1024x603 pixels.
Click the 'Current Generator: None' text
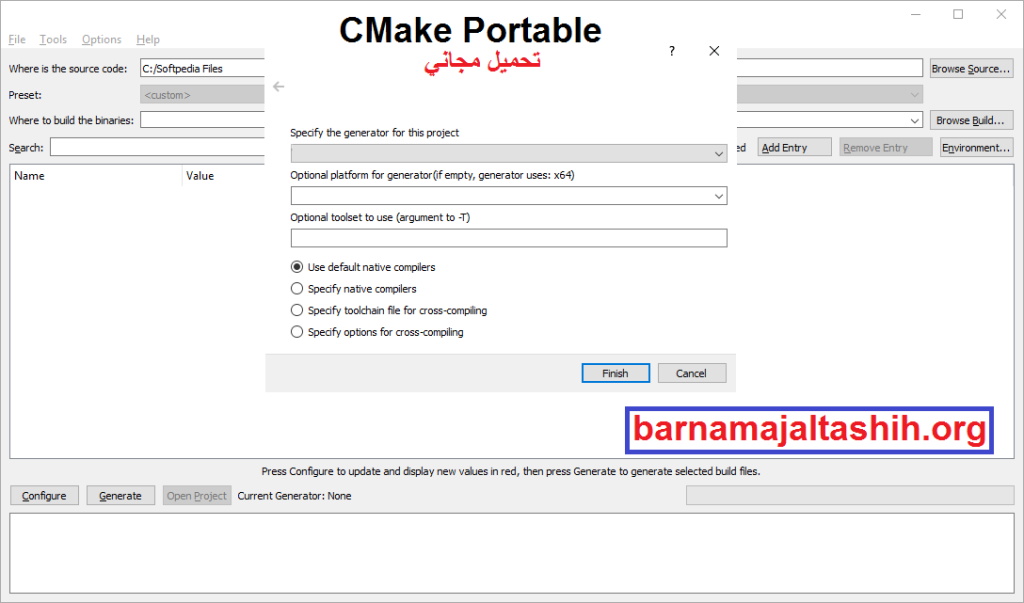point(295,496)
